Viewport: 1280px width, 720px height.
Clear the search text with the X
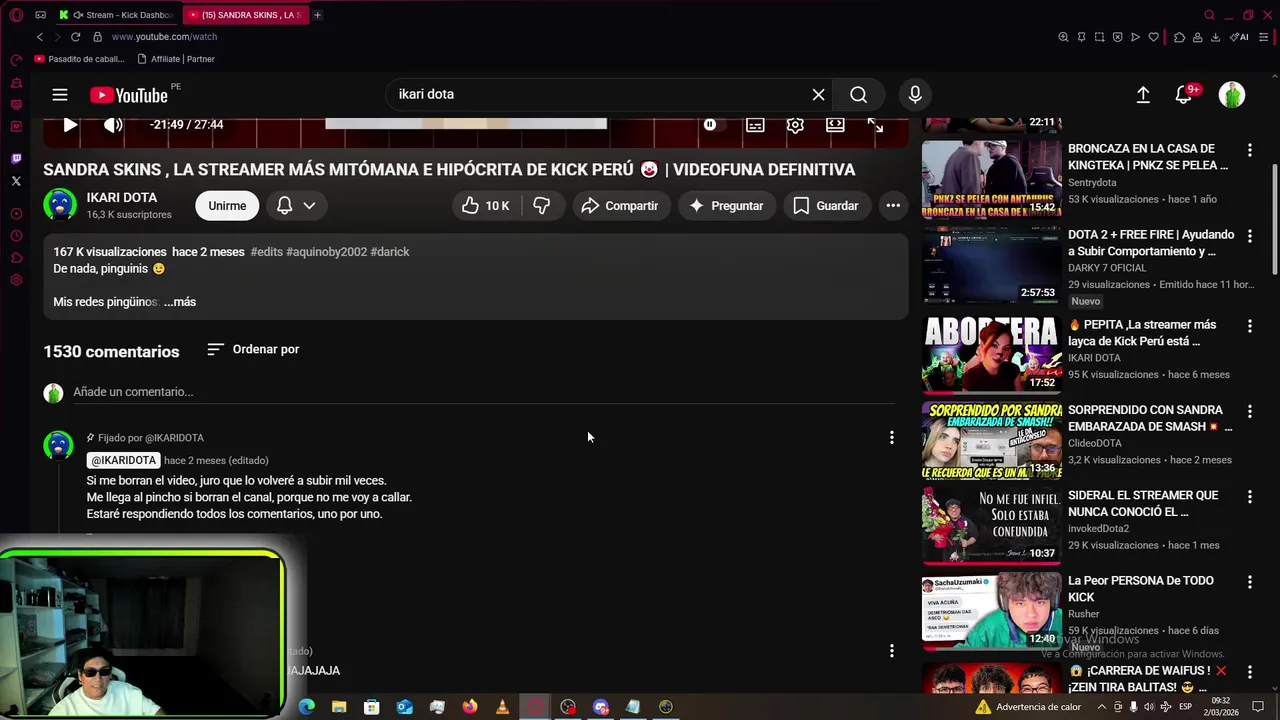818,94
